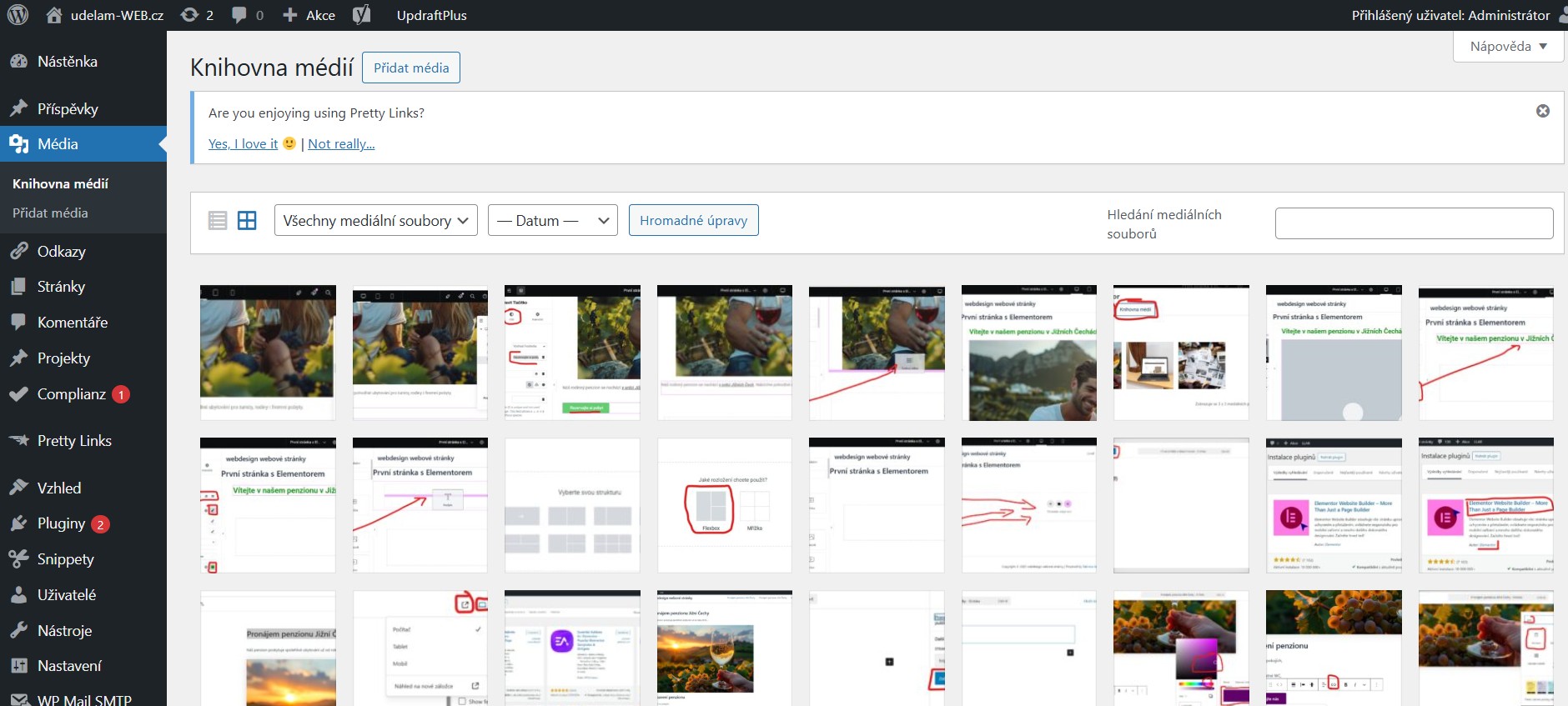Expand the Všechny mediální soubory filter dropdown
Screen dimensions: 1568x706
[375, 220]
